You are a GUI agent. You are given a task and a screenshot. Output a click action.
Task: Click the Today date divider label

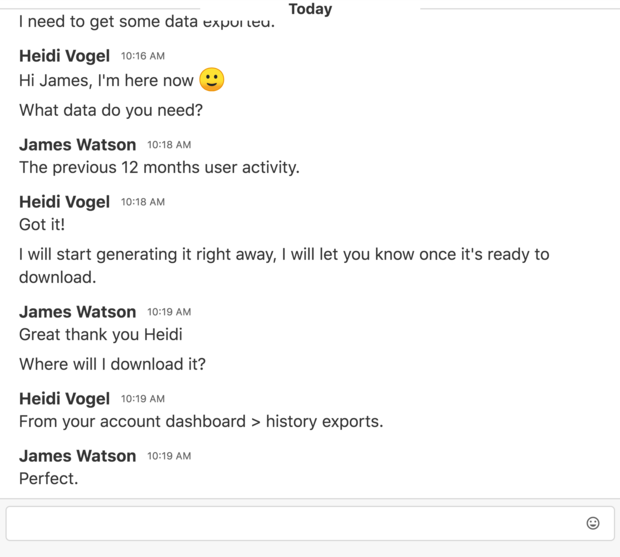[x=310, y=9]
